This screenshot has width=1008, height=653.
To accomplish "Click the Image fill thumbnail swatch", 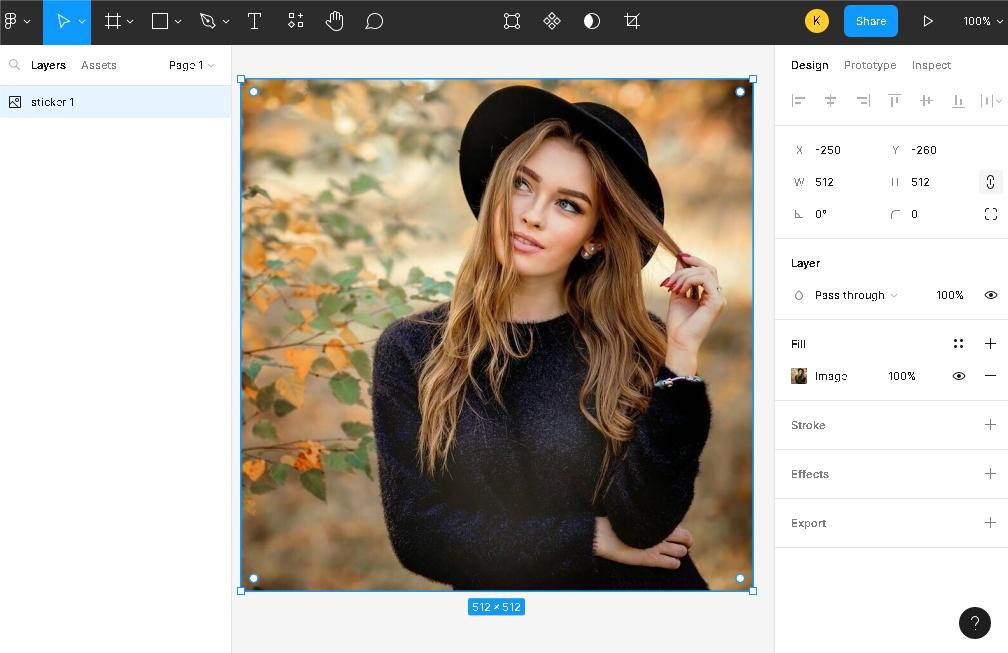I will coord(799,376).
